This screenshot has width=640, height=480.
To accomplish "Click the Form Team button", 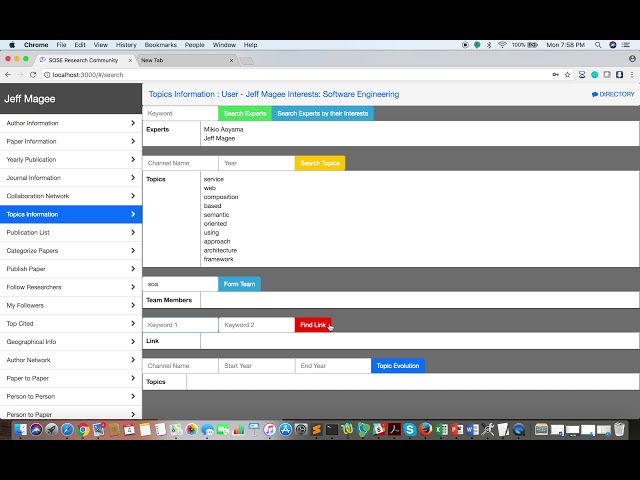I will [x=240, y=284].
